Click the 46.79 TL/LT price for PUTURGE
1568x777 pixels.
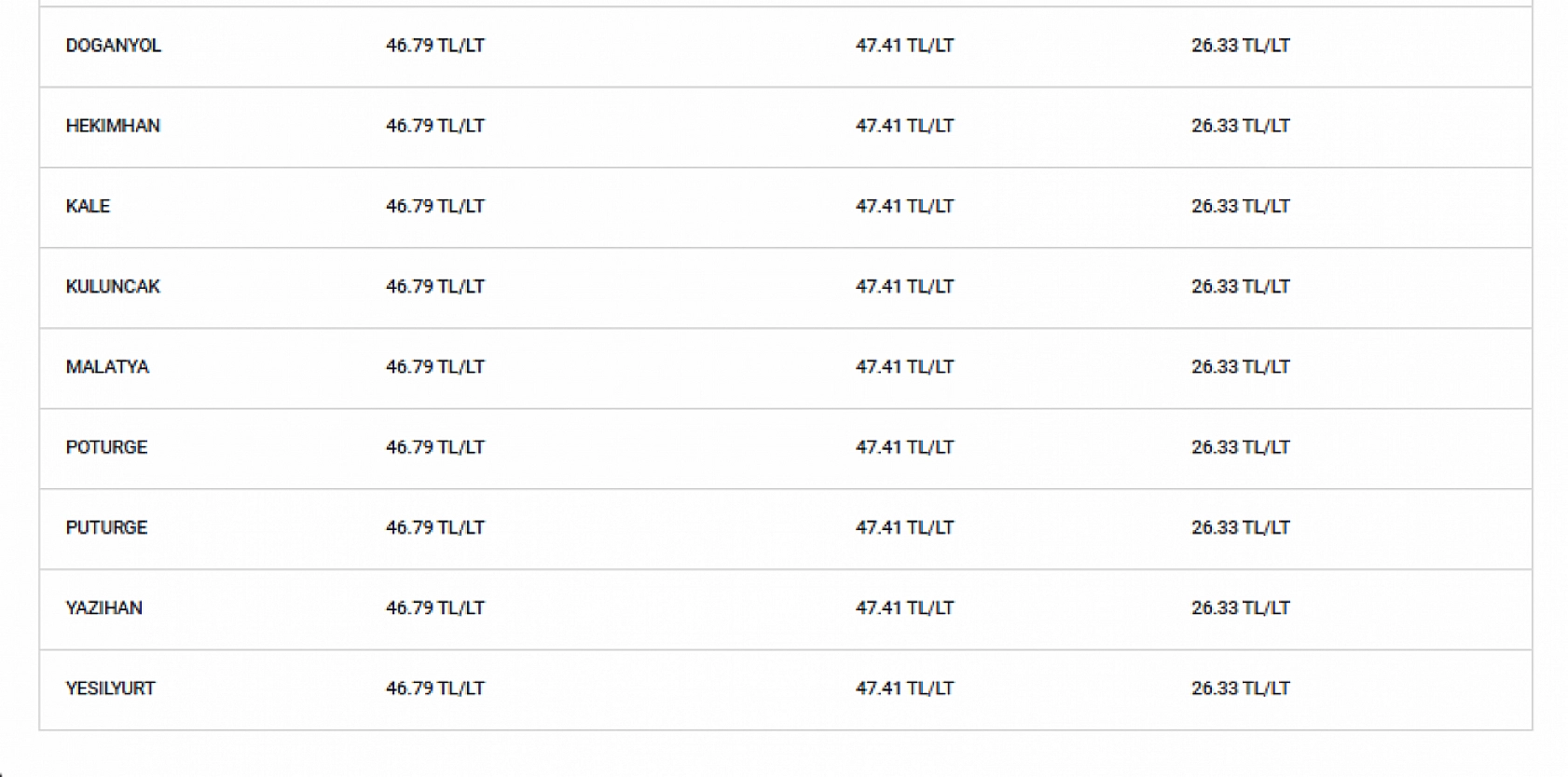(435, 527)
